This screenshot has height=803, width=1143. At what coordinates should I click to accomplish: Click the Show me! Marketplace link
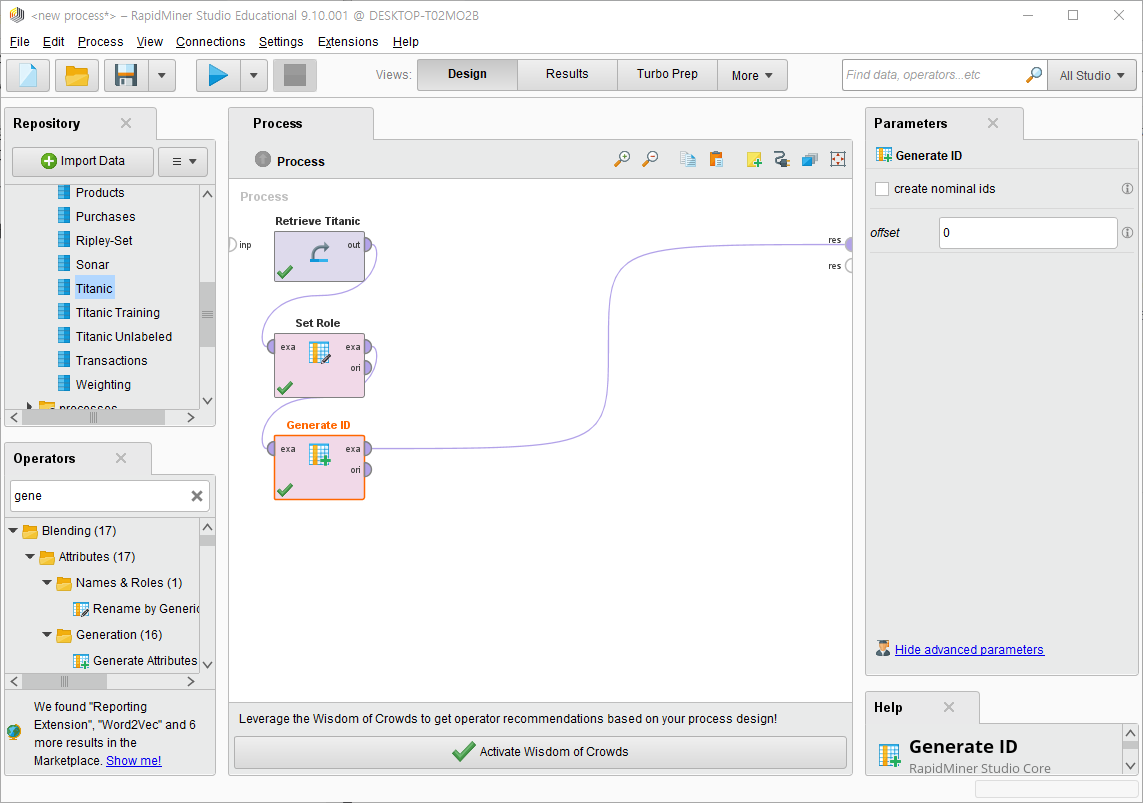[x=134, y=761]
